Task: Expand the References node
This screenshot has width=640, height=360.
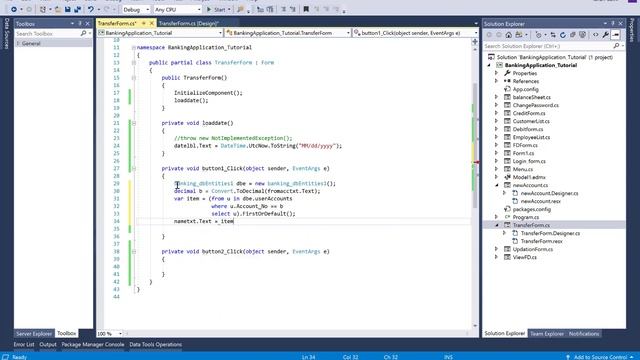Action: (x=497, y=81)
